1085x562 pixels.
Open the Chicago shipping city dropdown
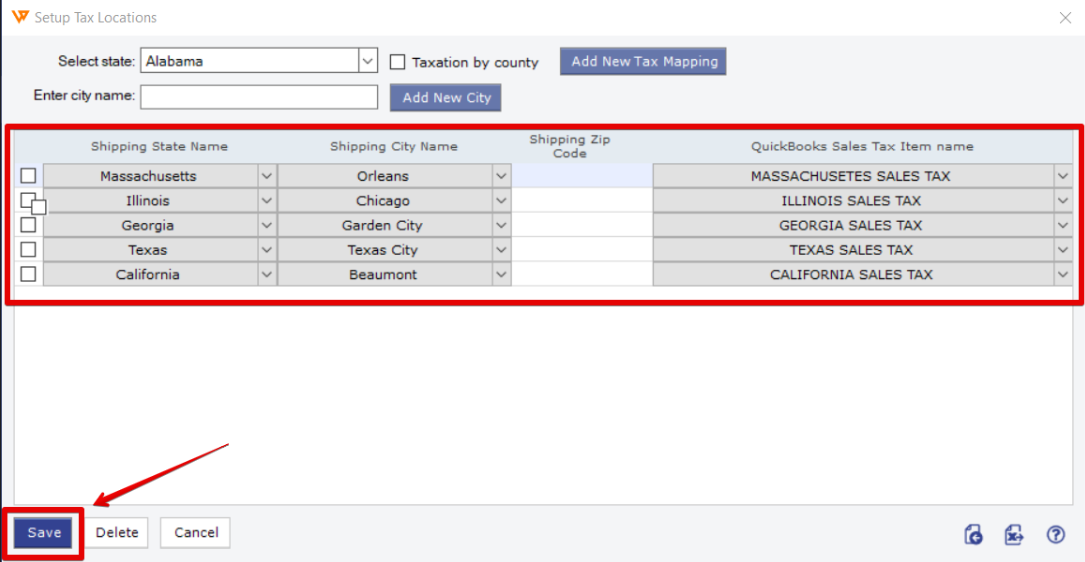coord(502,201)
